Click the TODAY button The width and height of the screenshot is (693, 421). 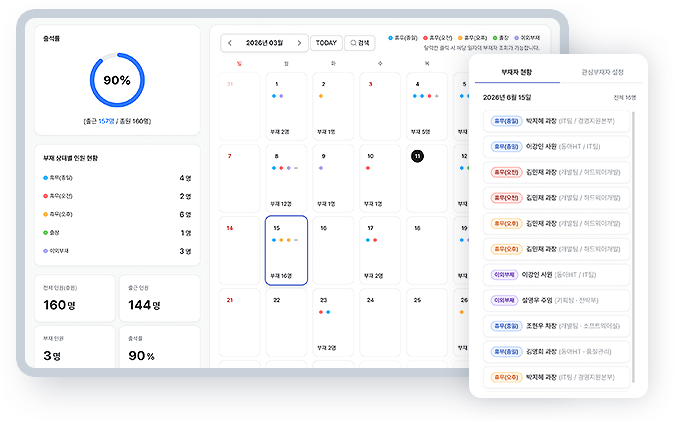coord(326,43)
